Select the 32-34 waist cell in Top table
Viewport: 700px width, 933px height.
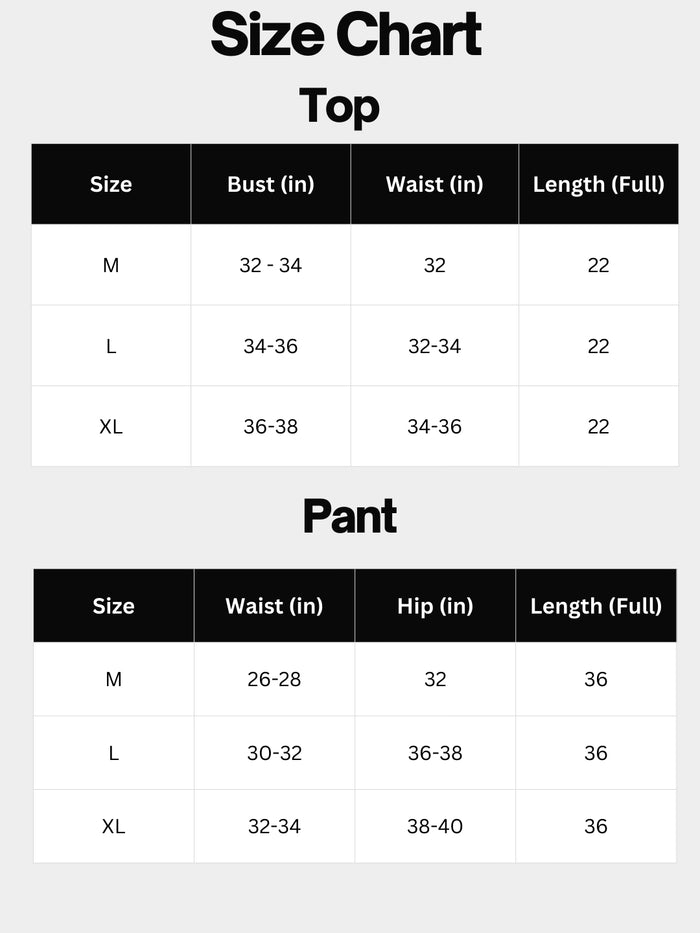point(434,346)
